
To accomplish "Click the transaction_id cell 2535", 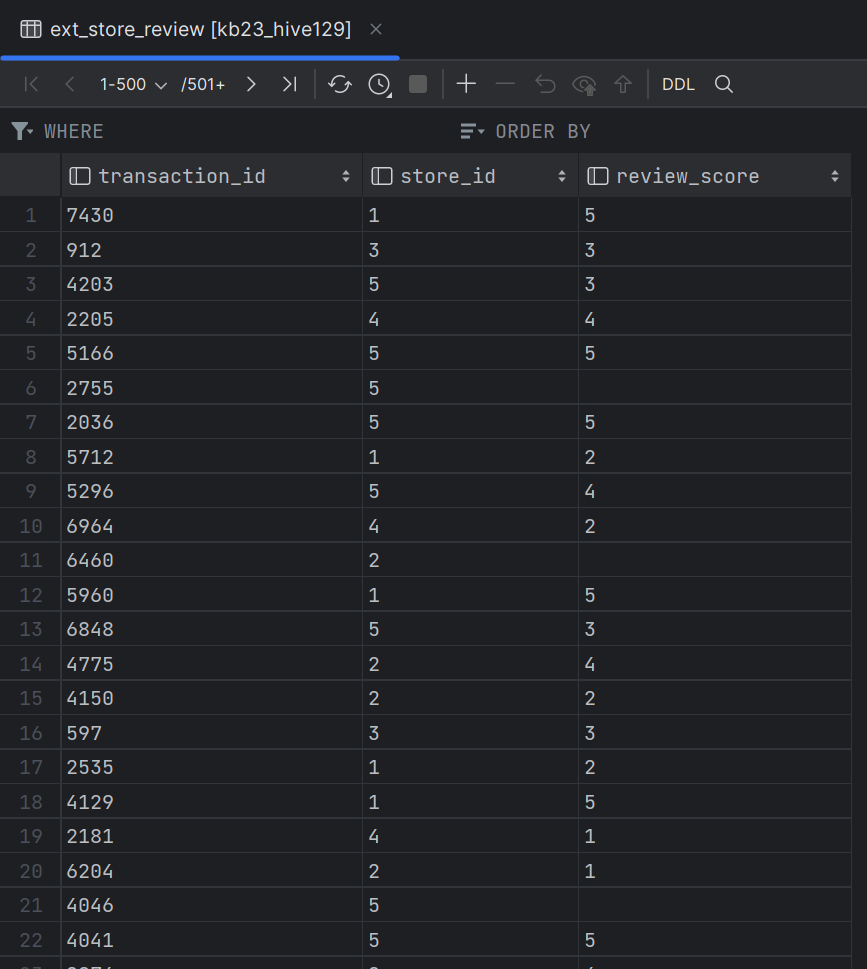I will [211, 767].
